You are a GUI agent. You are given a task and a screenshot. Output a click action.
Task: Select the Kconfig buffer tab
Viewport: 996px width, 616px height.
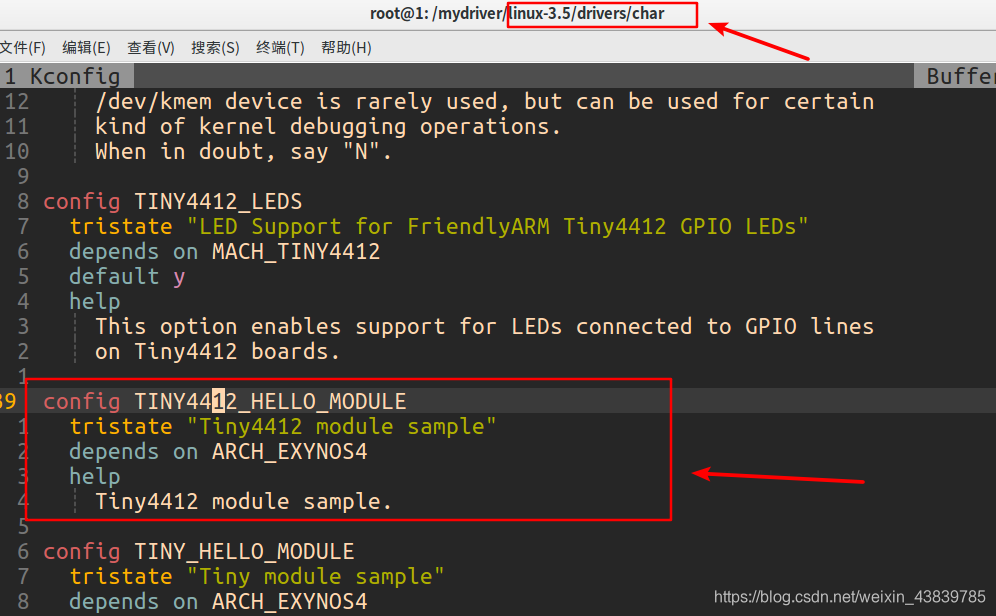(67, 76)
